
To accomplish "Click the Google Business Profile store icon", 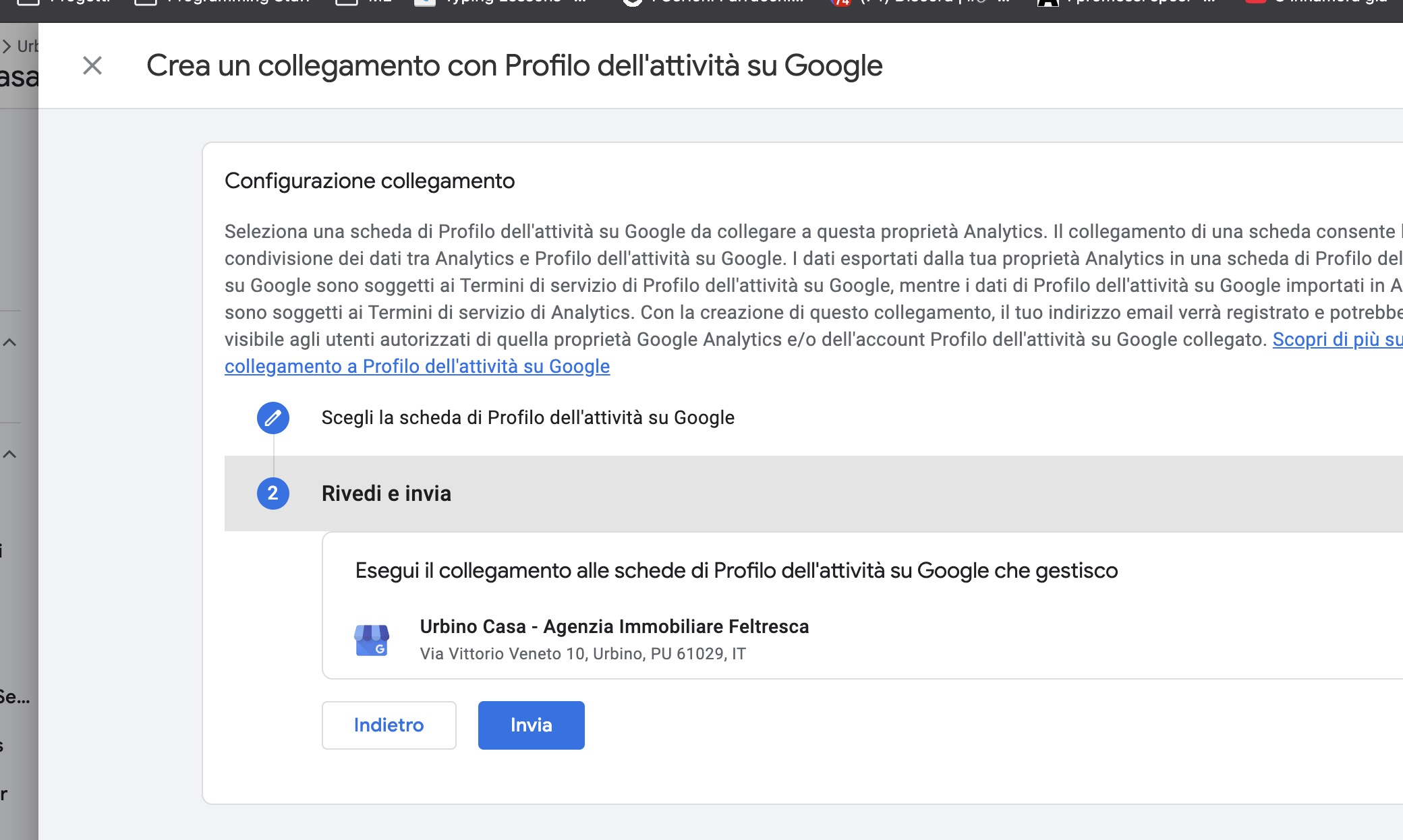I will (372, 640).
